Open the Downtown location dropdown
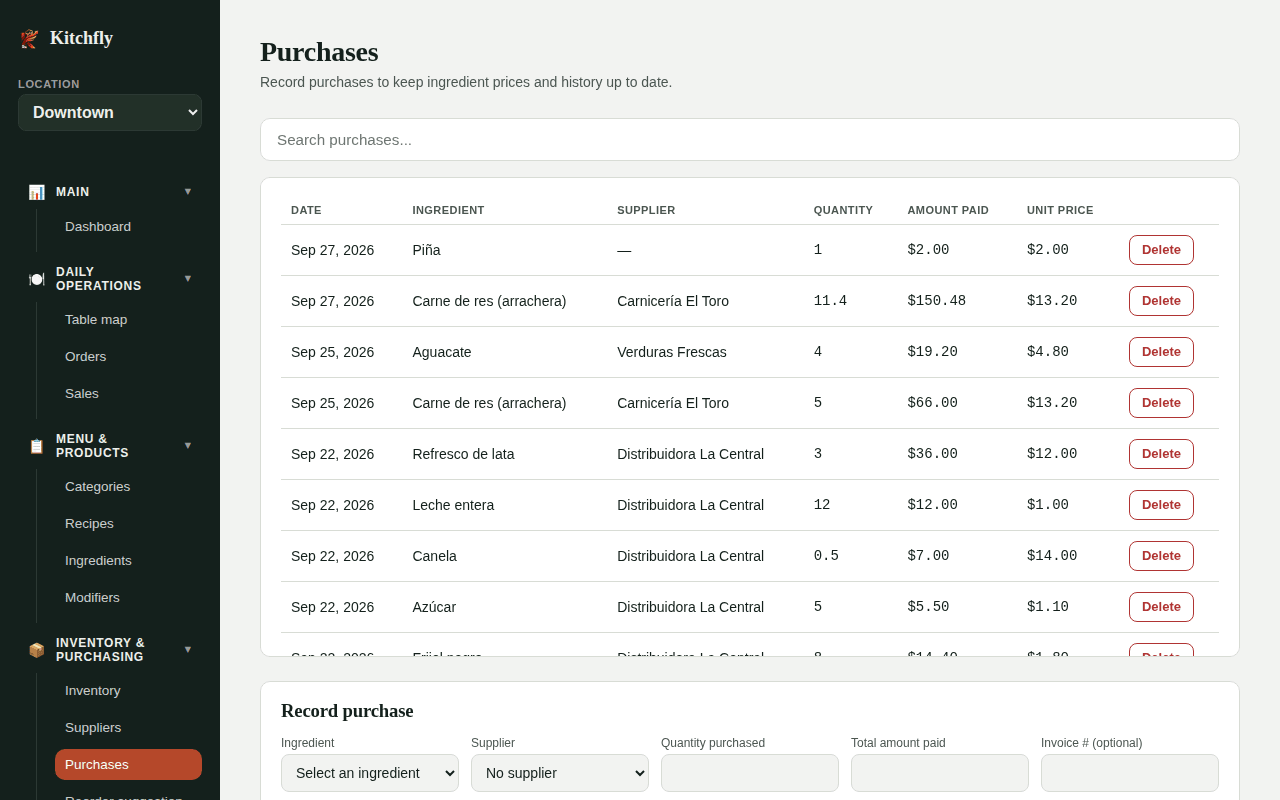Screen dimensions: 1280x800 pyautogui.click(x=110, y=113)
